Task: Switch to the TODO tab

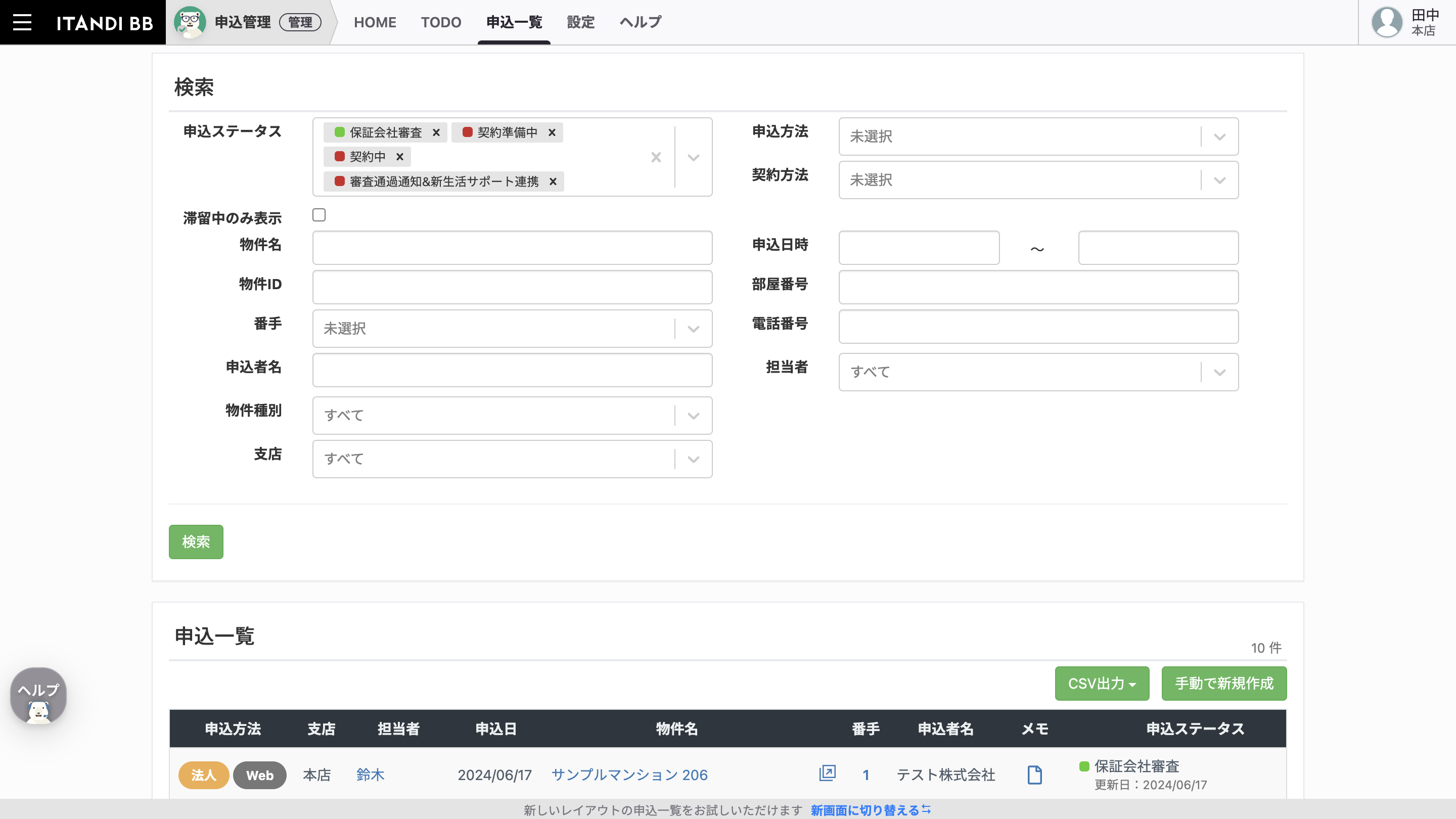Action: pyautogui.click(x=441, y=23)
